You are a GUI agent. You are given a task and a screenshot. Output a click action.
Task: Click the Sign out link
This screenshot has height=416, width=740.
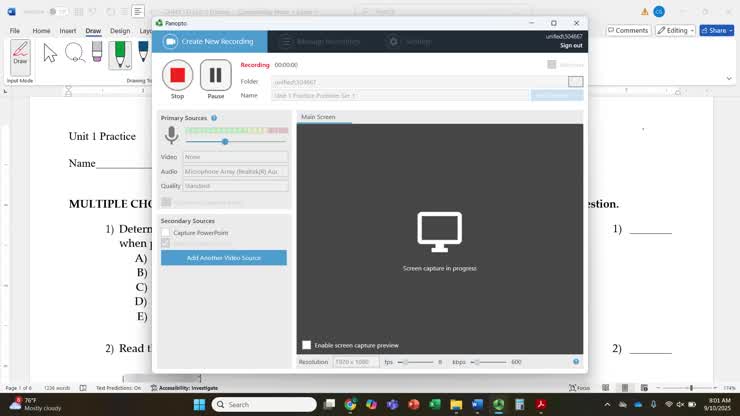point(570,45)
